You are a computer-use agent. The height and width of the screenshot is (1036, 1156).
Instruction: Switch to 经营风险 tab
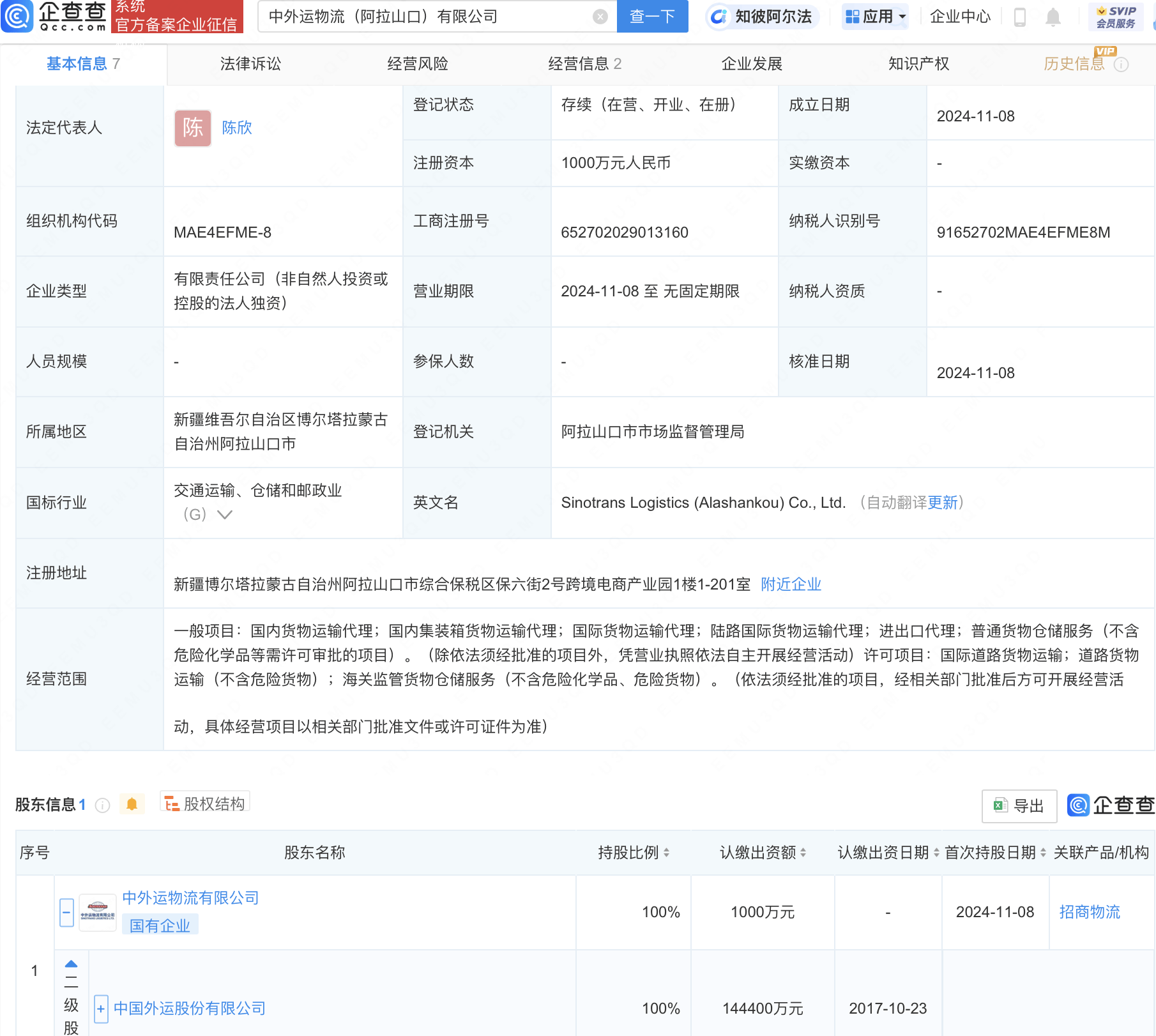pyautogui.click(x=418, y=64)
